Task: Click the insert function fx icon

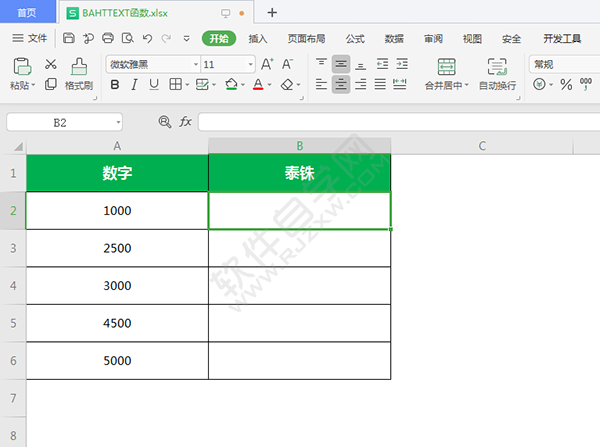Action: (186, 122)
